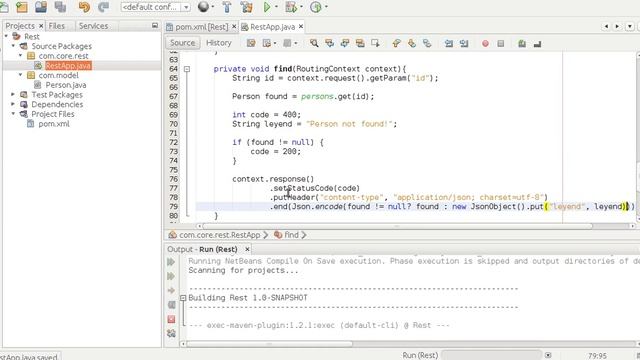Click the Redo arrow icon

(x=104, y=7)
